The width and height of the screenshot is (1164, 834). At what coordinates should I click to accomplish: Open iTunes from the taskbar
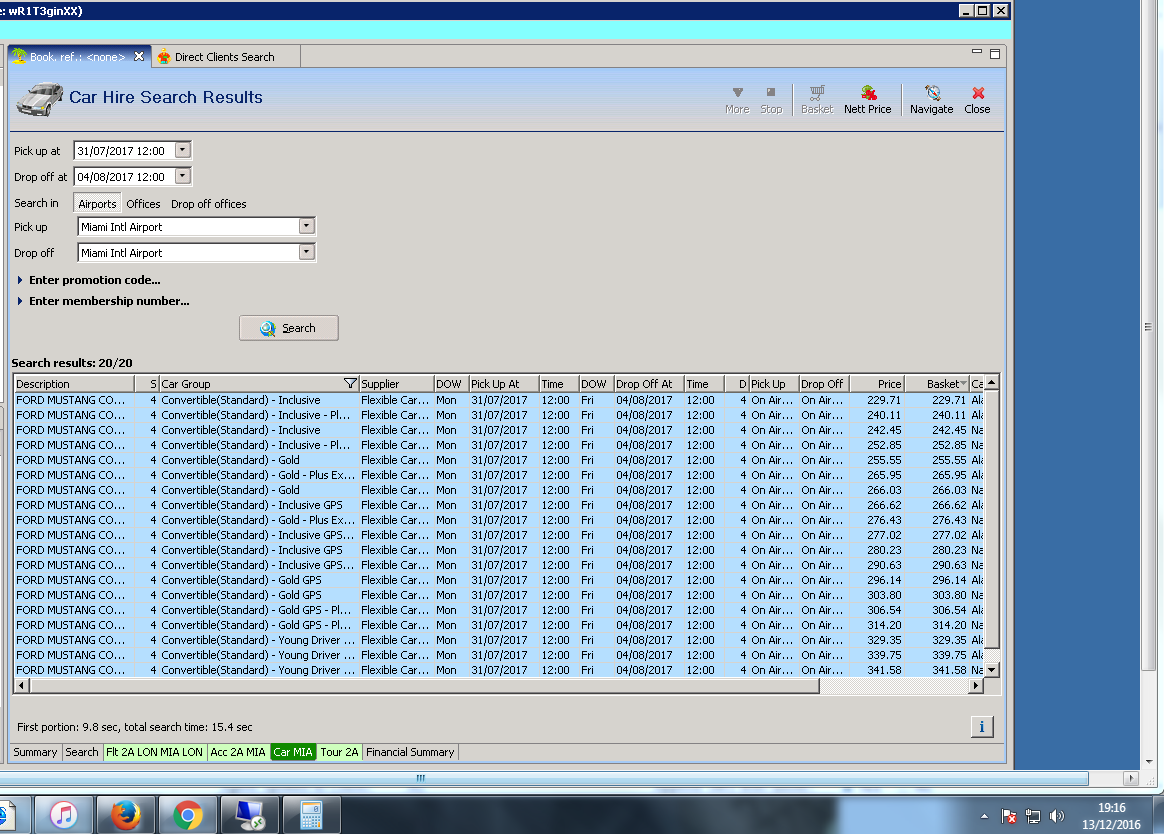[64, 815]
